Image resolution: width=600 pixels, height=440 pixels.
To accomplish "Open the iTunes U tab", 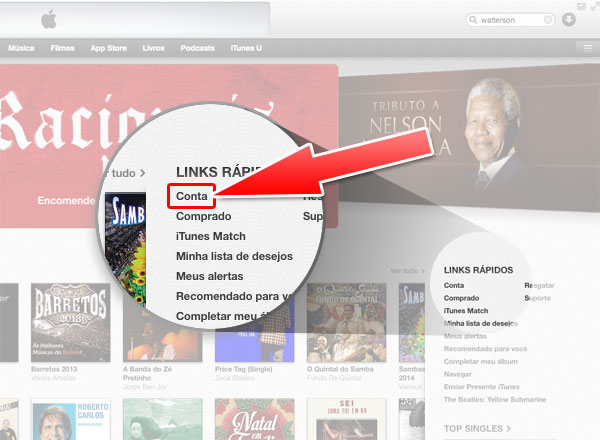I will click(246, 48).
